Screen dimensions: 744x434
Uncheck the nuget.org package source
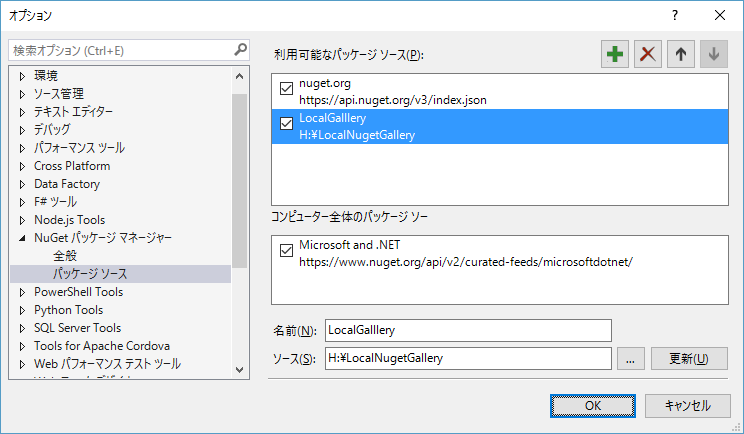click(x=287, y=88)
